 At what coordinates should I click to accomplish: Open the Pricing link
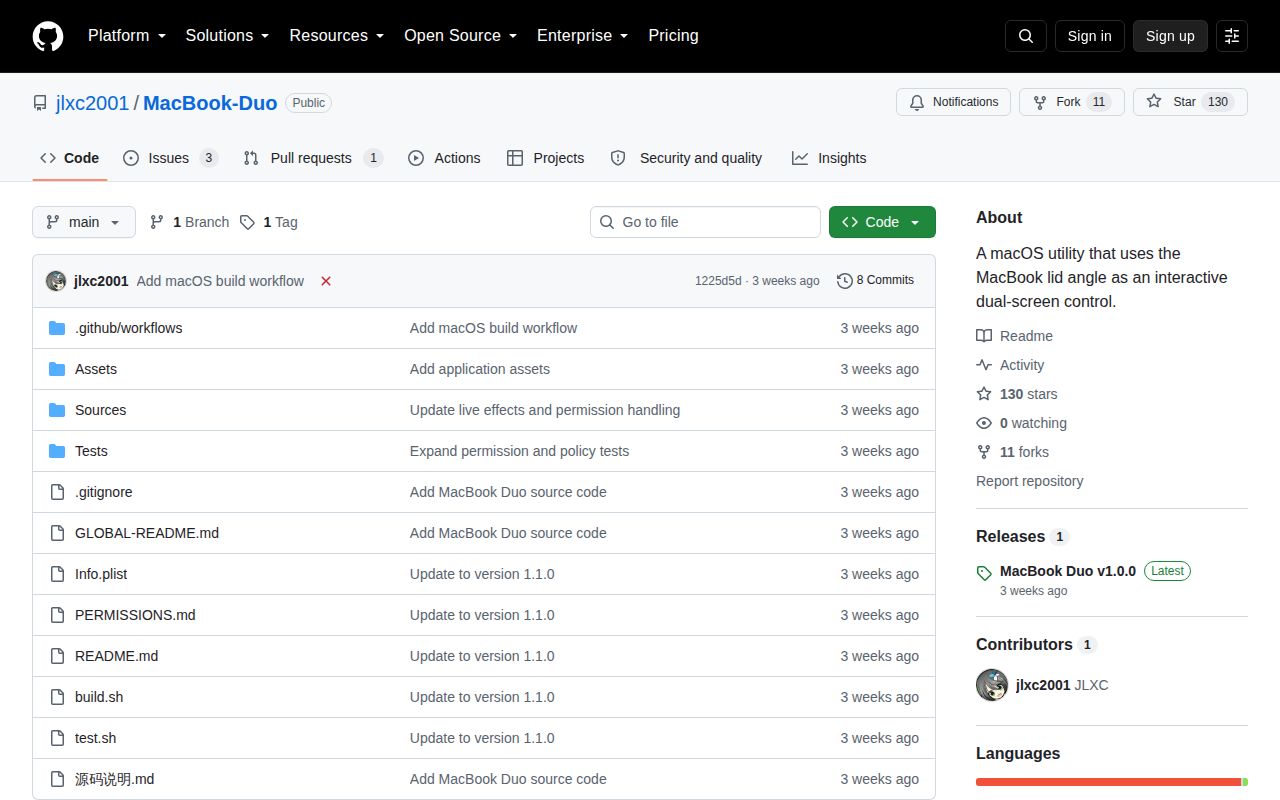coord(673,36)
